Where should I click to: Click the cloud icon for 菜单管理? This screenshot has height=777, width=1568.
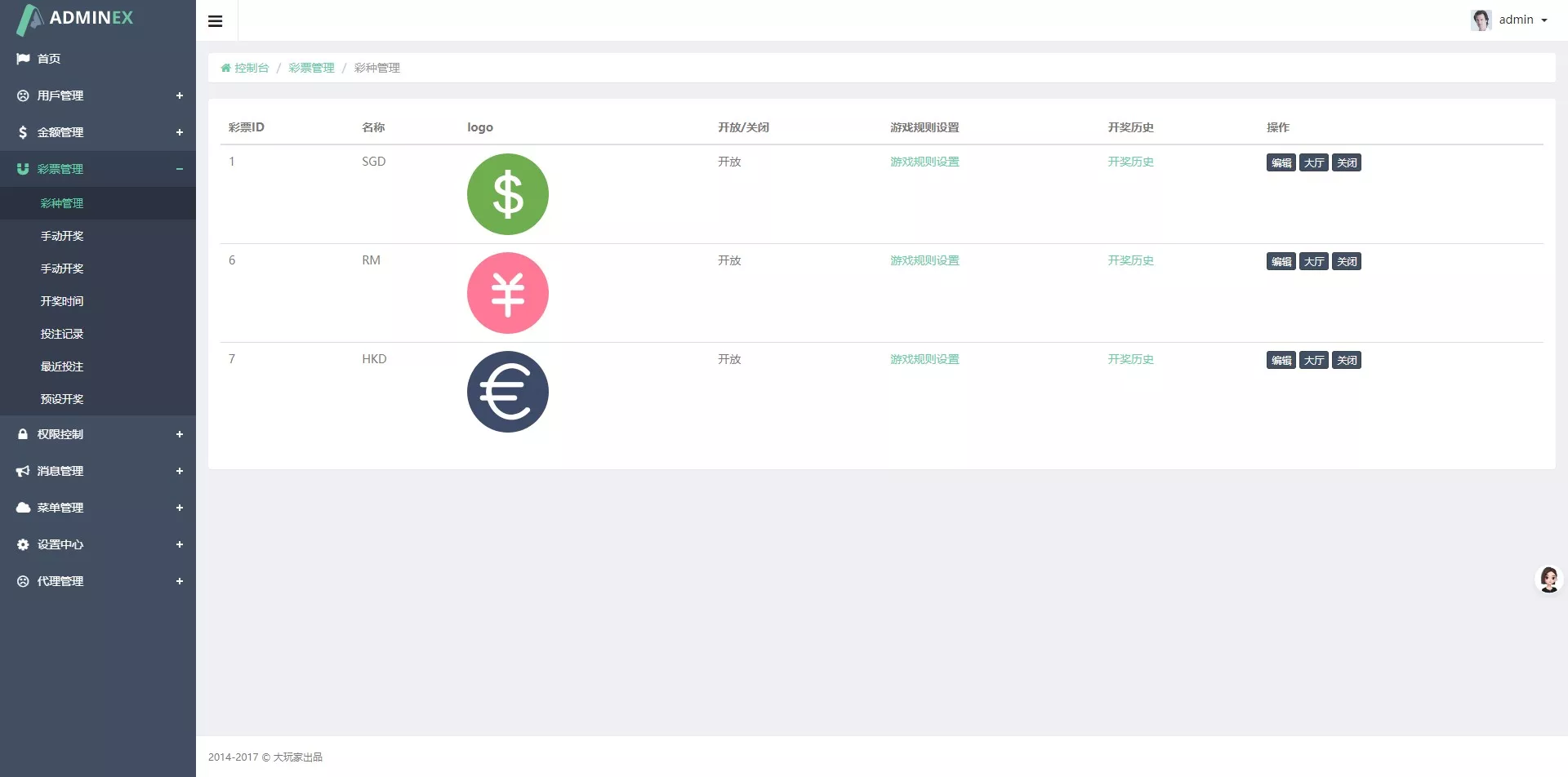(x=23, y=508)
